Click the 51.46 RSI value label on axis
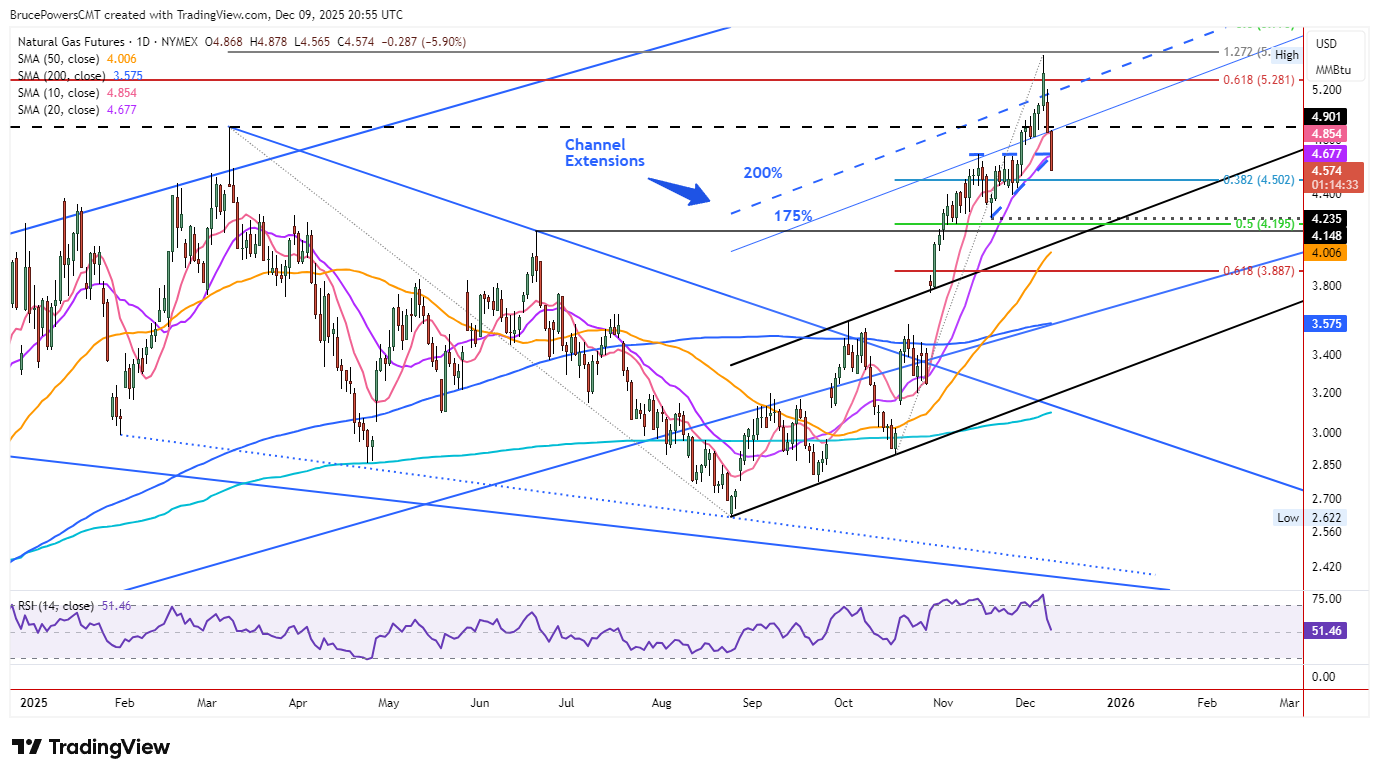This screenshot has width=1379, height=777. tap(1327, 633)
